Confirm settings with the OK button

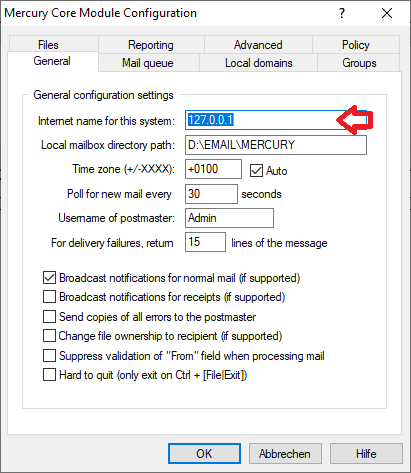point(204,453)
